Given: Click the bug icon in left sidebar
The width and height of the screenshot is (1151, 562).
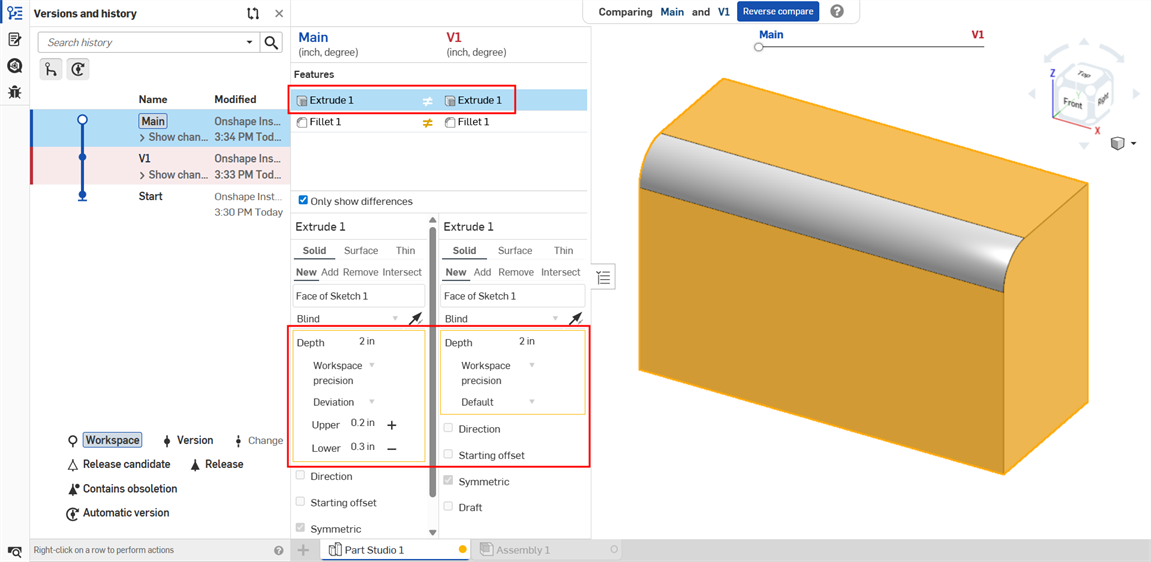Looking at the screenshot, I should (x=14, y=92).
